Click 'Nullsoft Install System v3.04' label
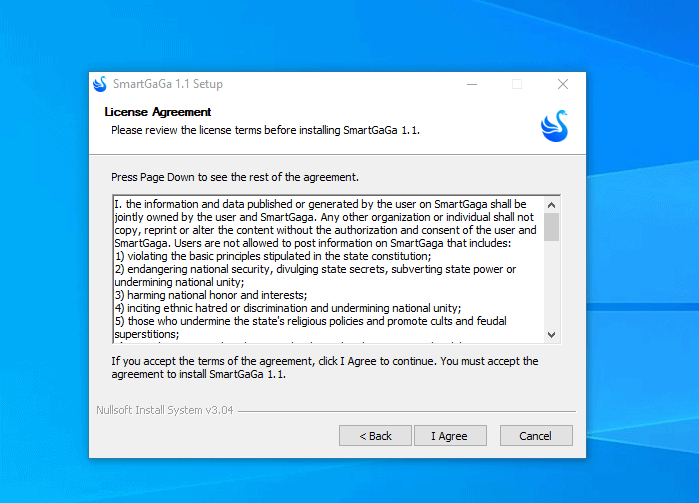Image resolution: width=699 pixels, height=503 pixels. [164, 410]
